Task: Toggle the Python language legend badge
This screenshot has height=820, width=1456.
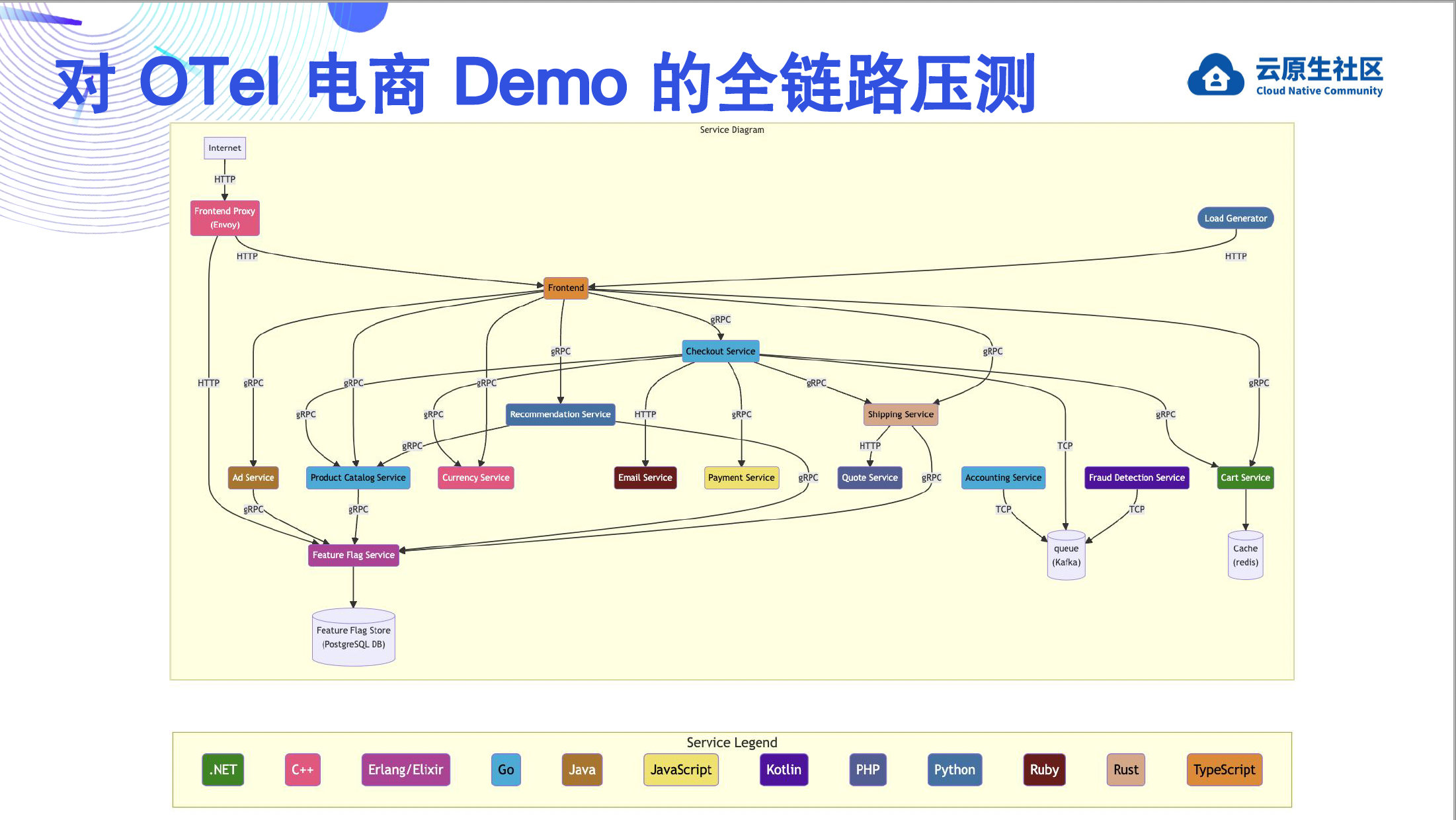Action: pos(952,769)
